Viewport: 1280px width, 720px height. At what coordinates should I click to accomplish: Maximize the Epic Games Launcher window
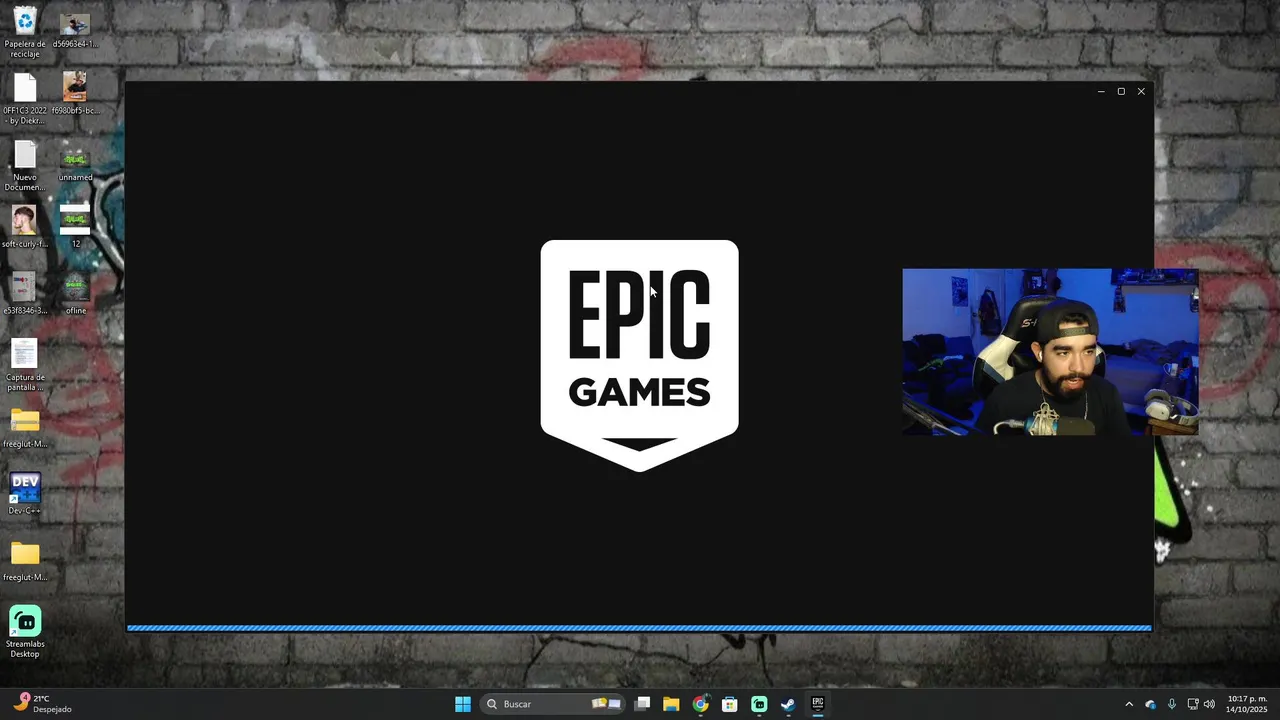tap(1121, 91)
